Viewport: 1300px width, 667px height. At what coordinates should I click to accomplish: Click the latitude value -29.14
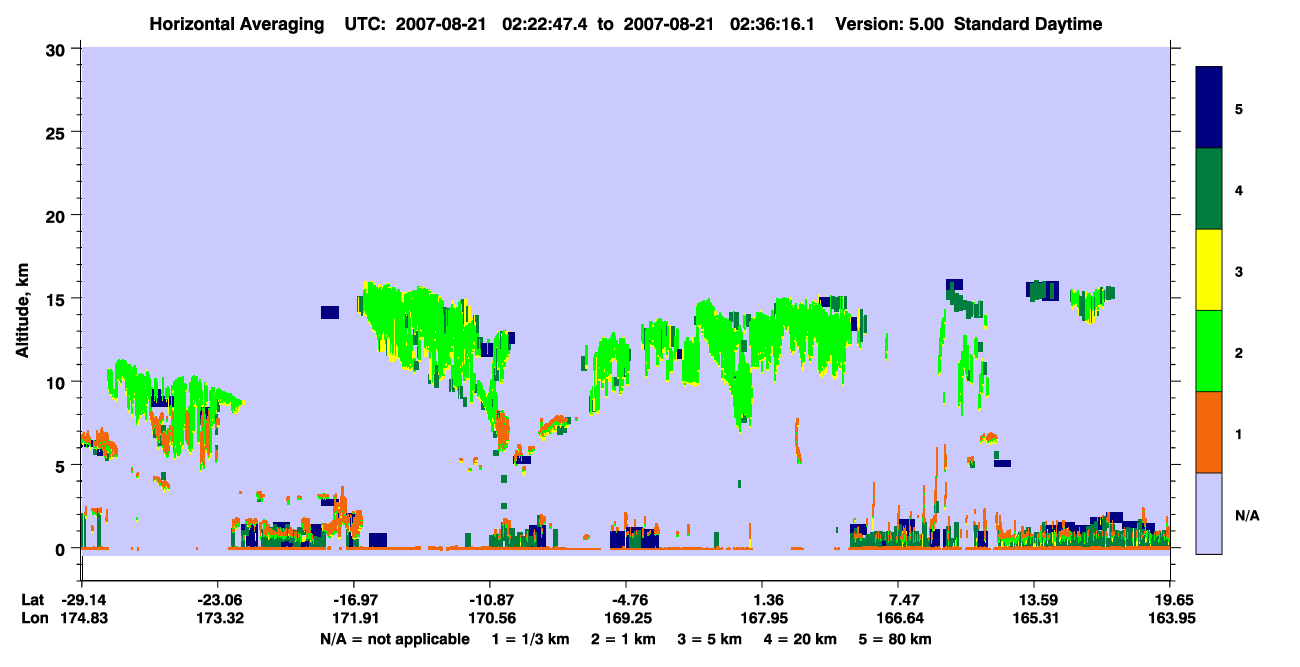click(82, 600)
